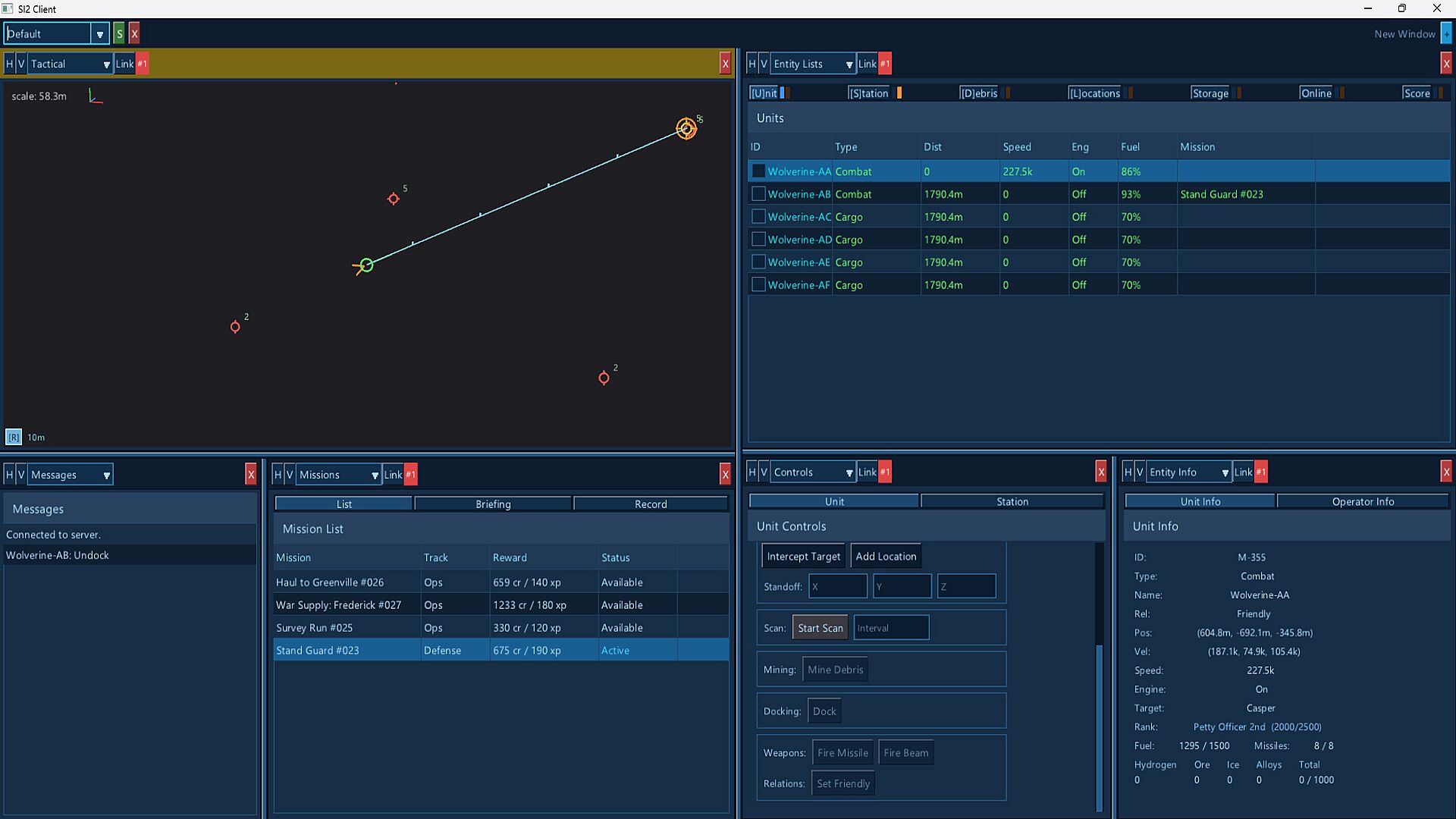The height and width of the screenshot is (819, 1456).
Task: Click the [R] reset view icon
Action: 14,438
